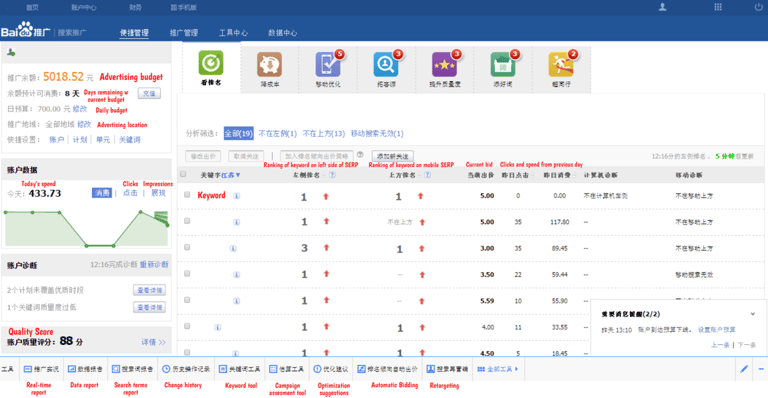Switch to 工具中心 tab

[x=233, y=33]
